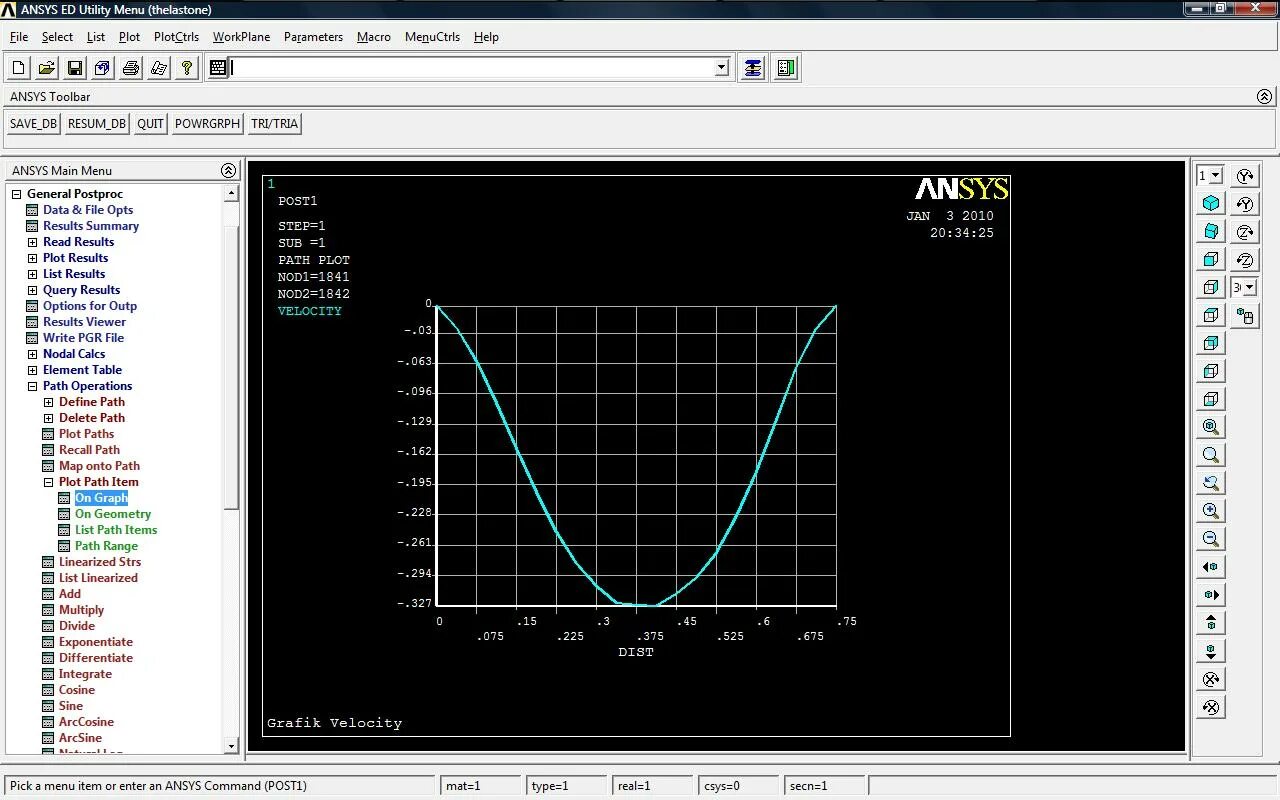Open the Select menu
This screenshot has width=1280, height=800.
(57, 37)
